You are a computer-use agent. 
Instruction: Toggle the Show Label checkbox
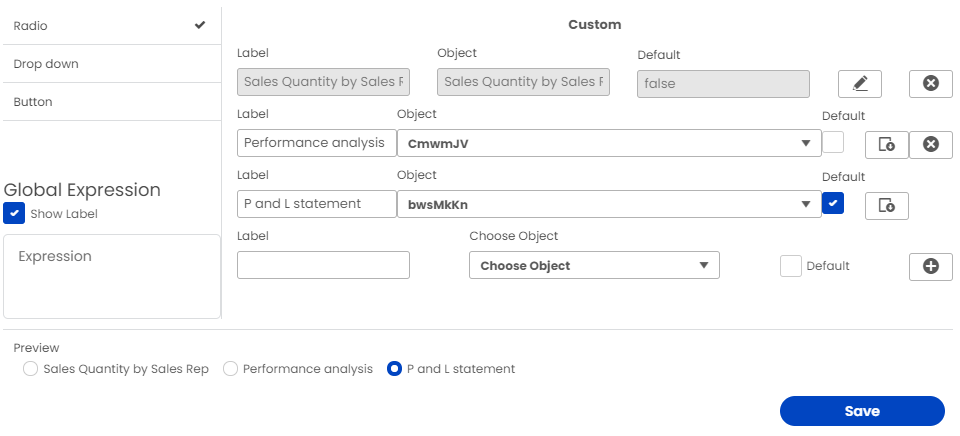point(15,213)
